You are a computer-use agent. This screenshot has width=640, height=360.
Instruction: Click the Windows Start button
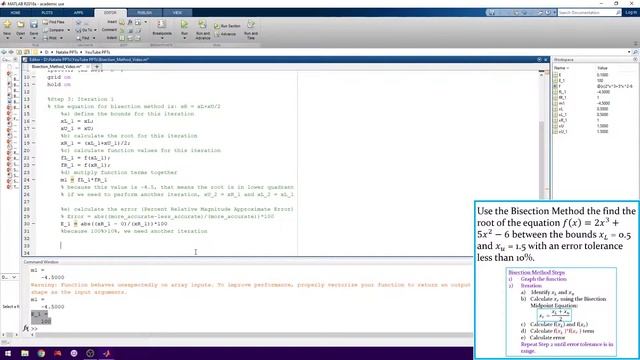click(x=8, y=353)
